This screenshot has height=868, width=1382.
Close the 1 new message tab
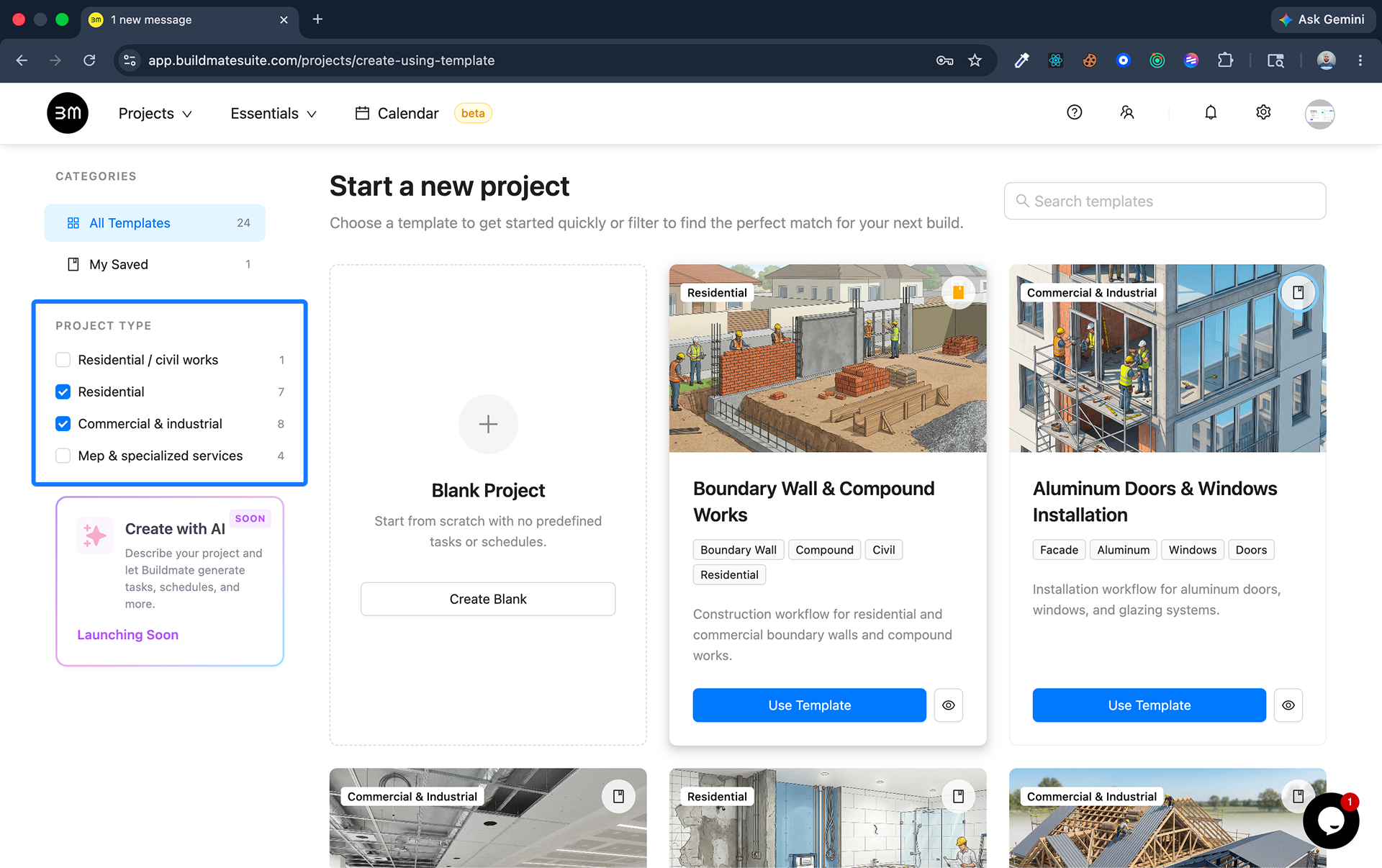[284, 20]
